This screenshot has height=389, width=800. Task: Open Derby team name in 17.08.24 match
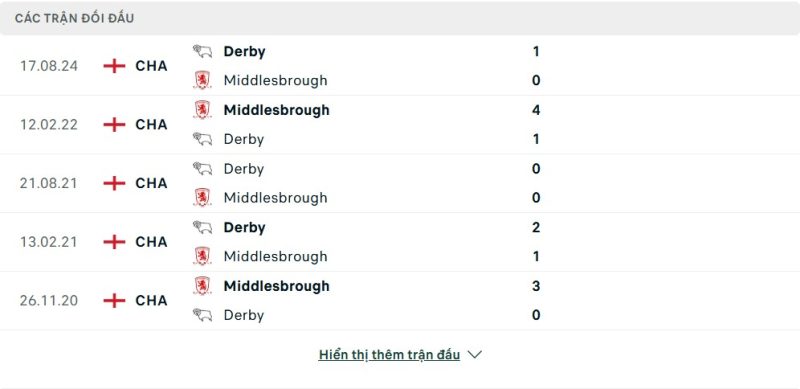click(244, 52)
